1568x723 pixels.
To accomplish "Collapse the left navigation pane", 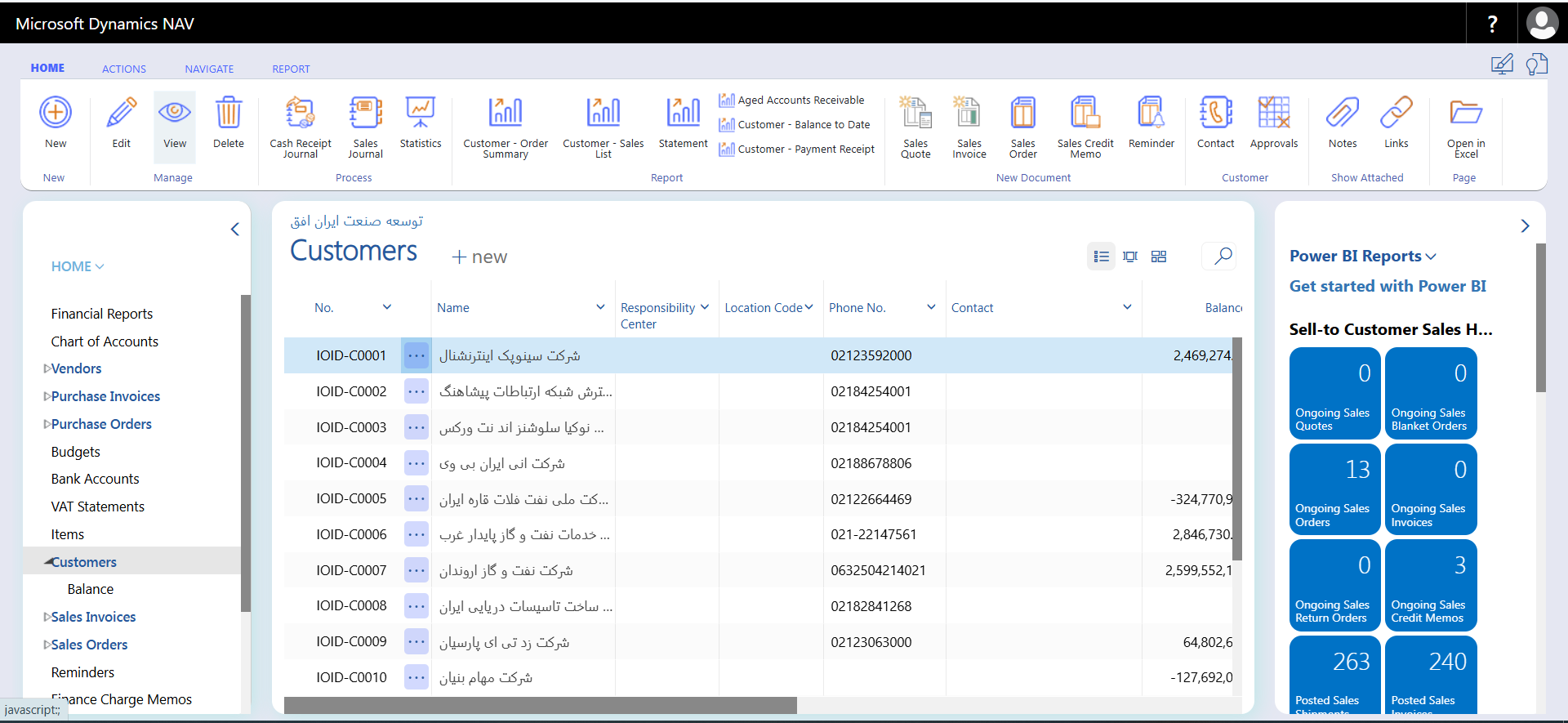I will [234, 229].
